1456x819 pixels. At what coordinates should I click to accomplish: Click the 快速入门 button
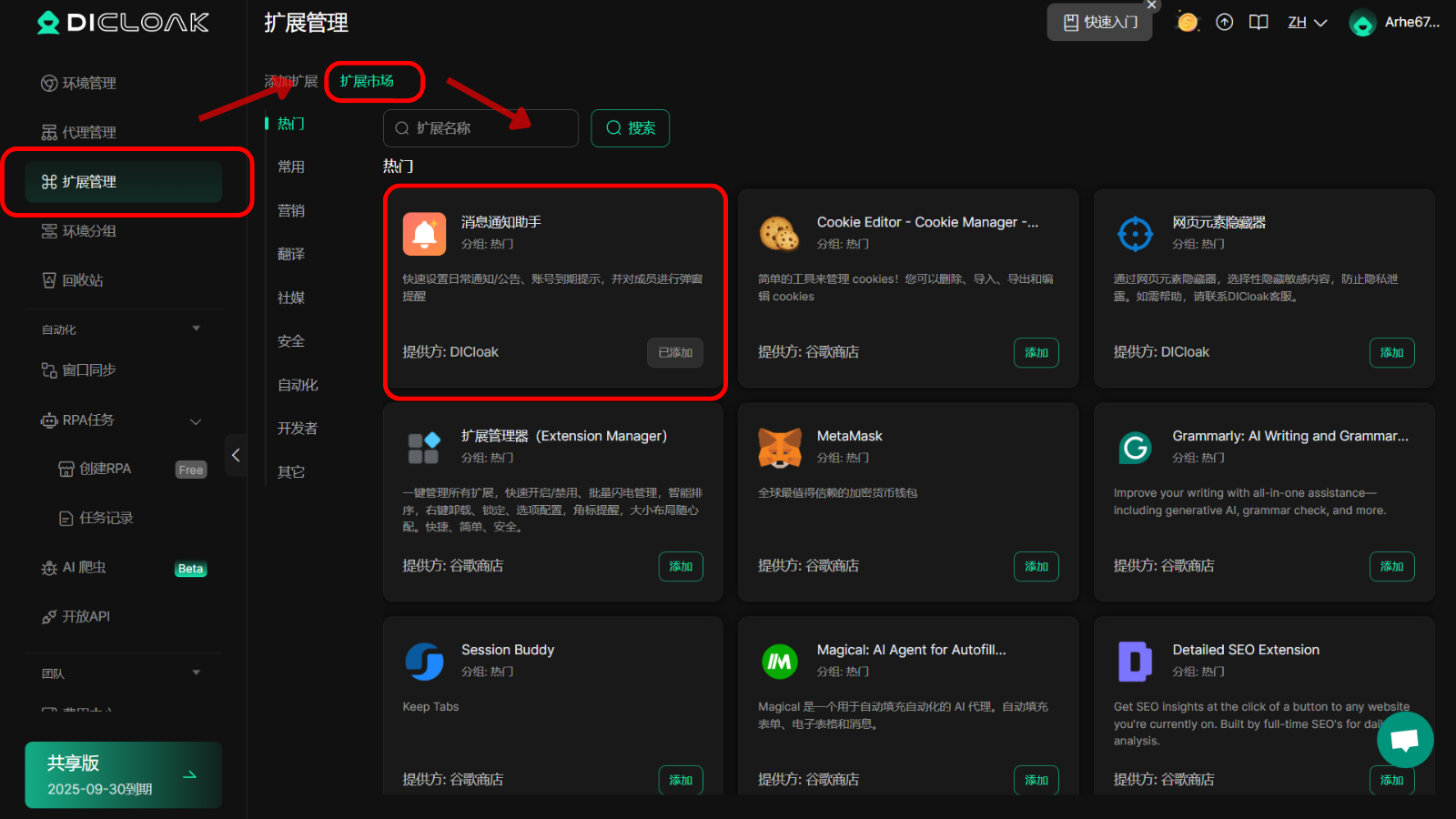click(1099, 23)
